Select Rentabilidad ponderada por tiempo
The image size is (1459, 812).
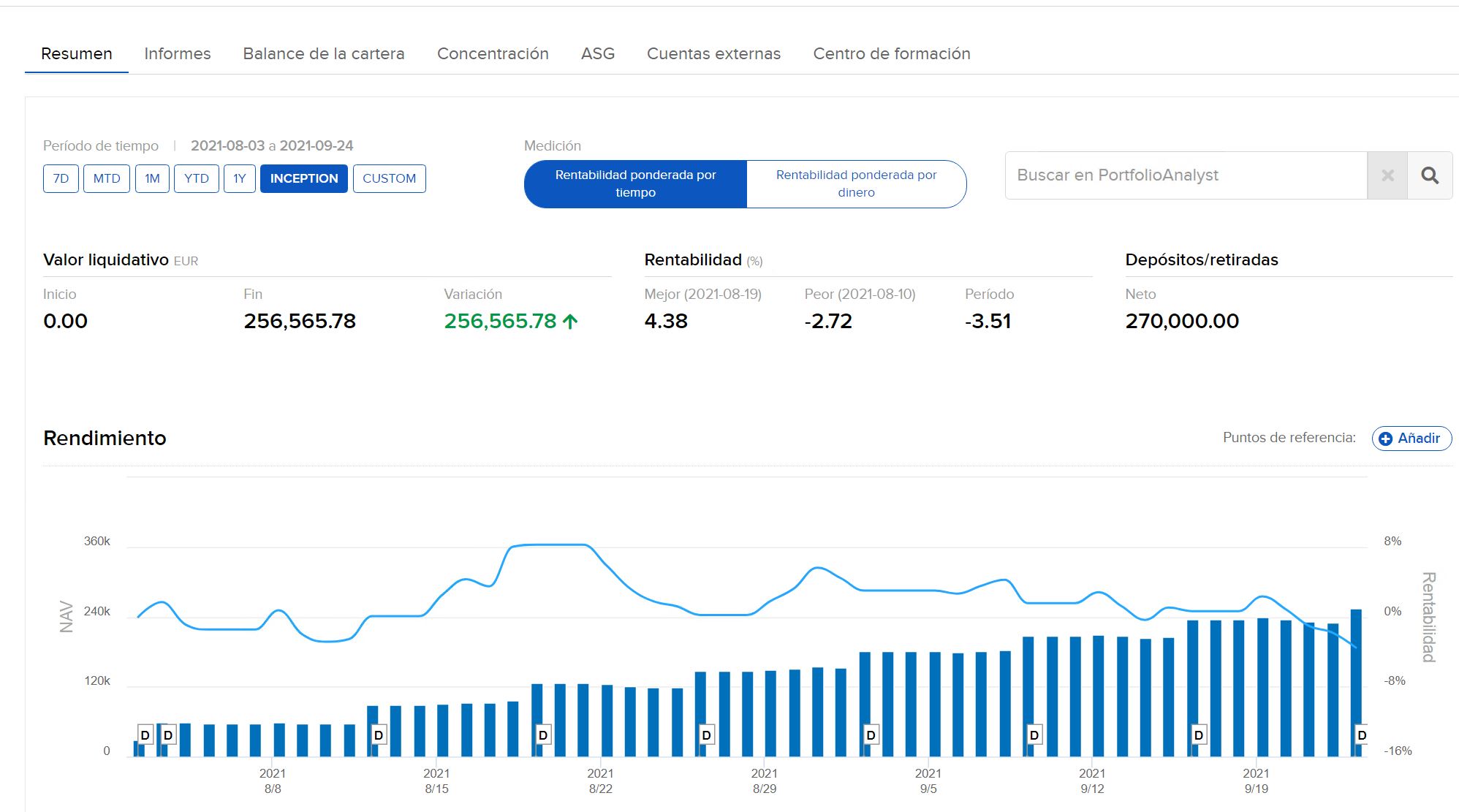pos(635,184)
